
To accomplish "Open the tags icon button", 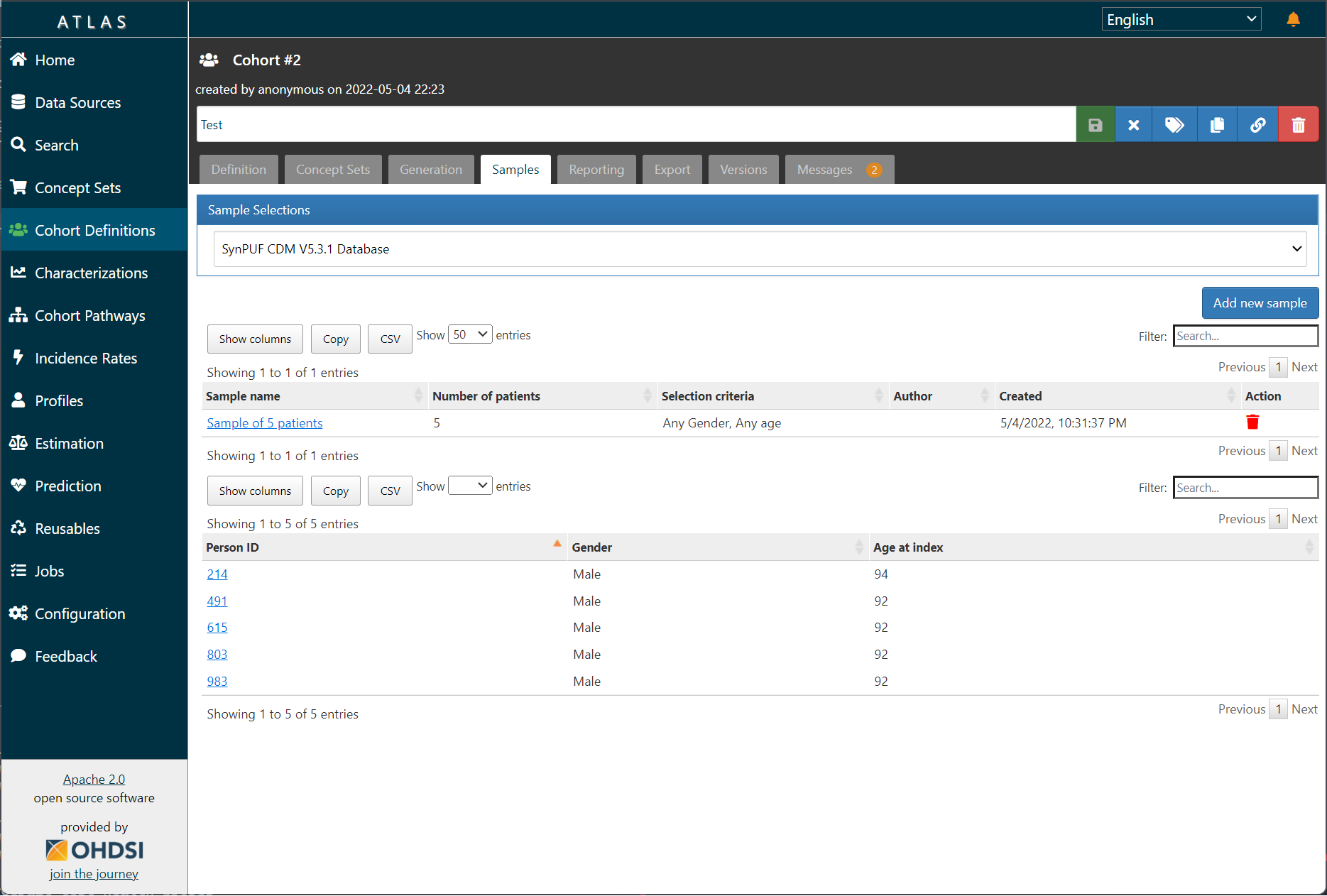I will coord(1174,125).
